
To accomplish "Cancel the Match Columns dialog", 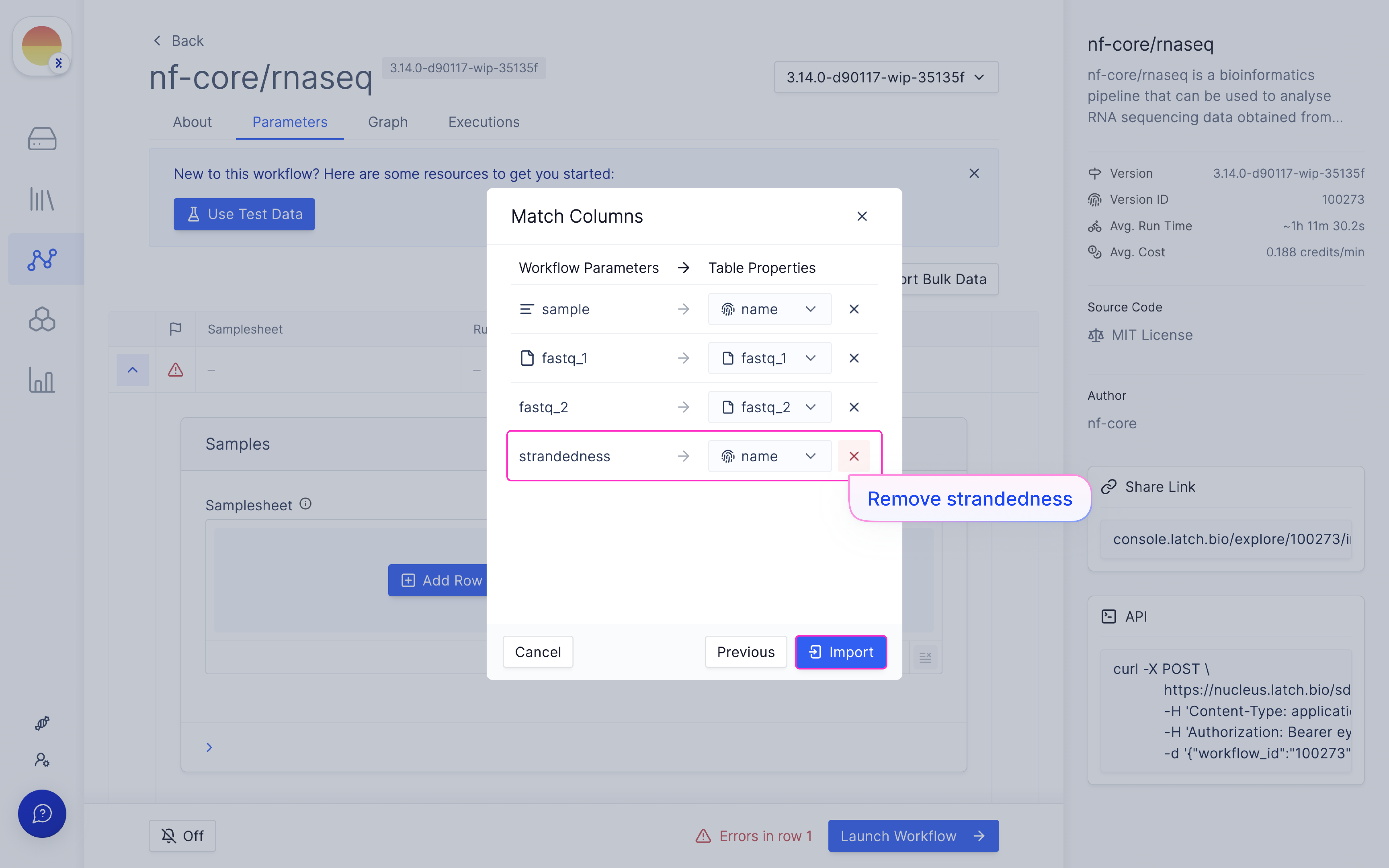I will pos(538,652).
